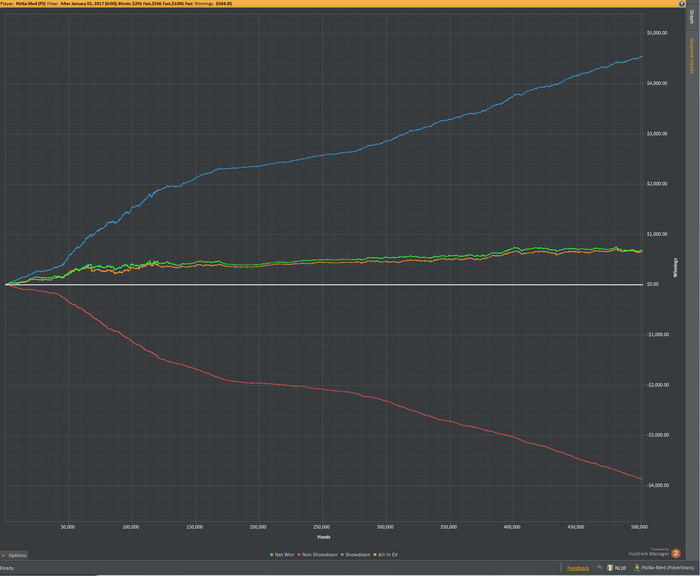Image resolution: width=700 pixels, height=576 pixels.
Task: Click the flag icon in status bar
Action: click(x=600, y=568)
